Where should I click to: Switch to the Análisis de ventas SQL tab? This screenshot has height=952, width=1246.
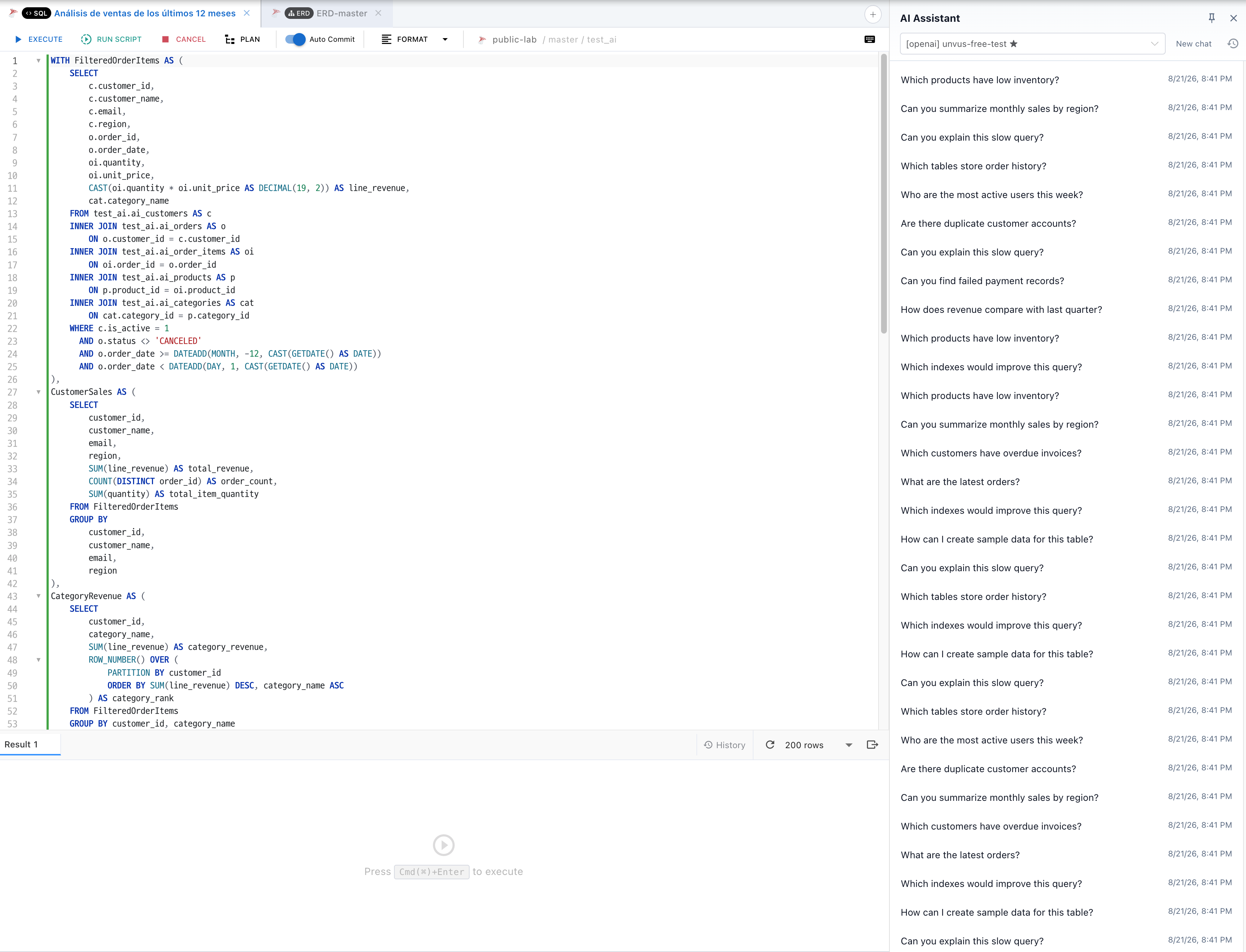coord(145,13)
